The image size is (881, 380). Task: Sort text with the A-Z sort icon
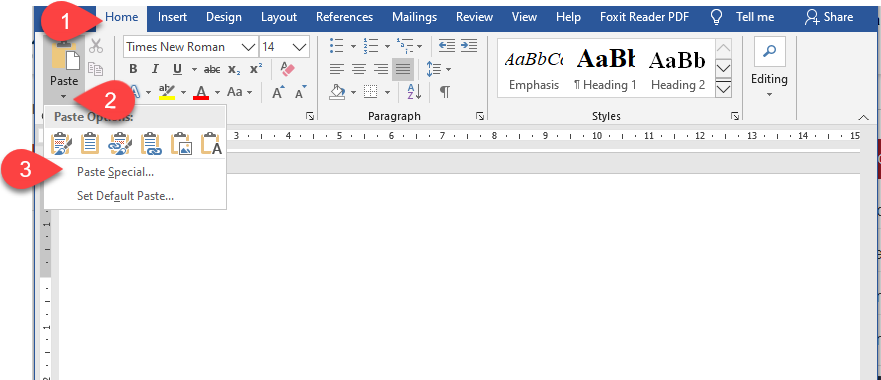point(414,92)
